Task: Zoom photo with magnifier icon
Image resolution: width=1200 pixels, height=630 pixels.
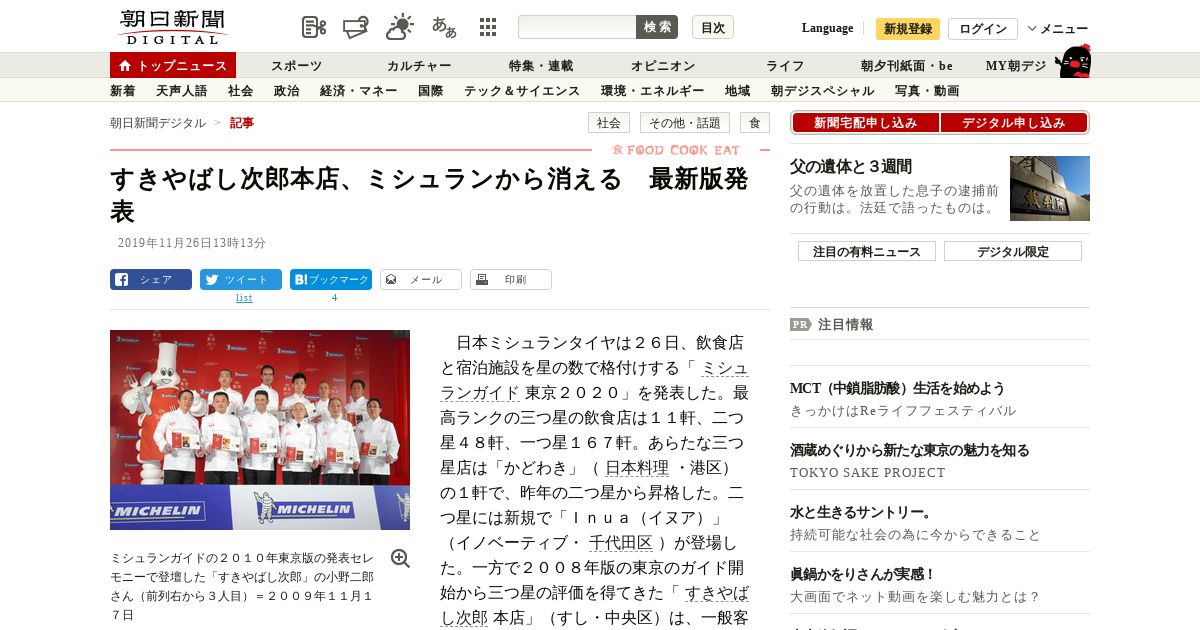Action: (400, 558)
